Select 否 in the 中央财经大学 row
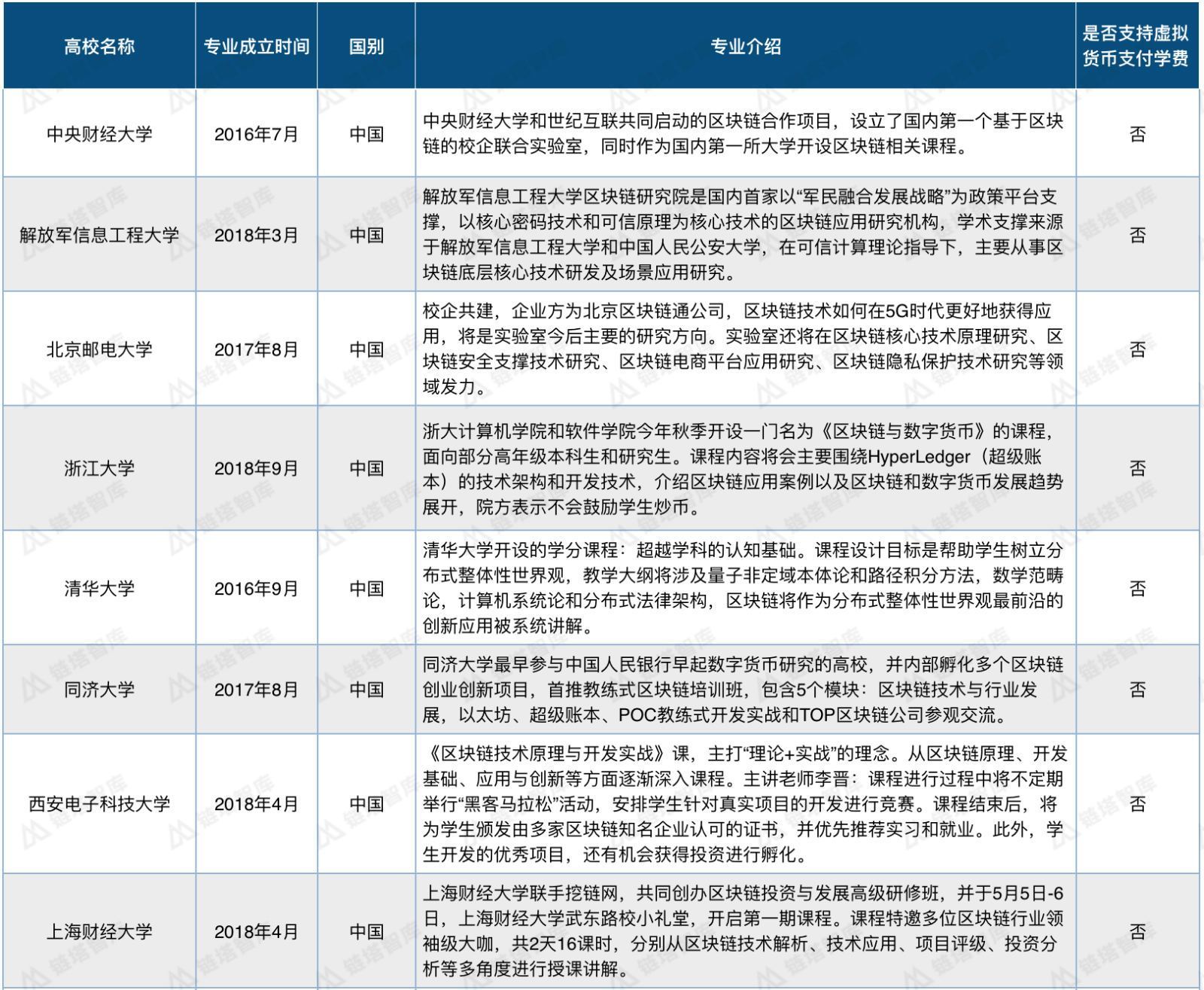Screen dimensions: 1204x990 (x=1137, y=133)
